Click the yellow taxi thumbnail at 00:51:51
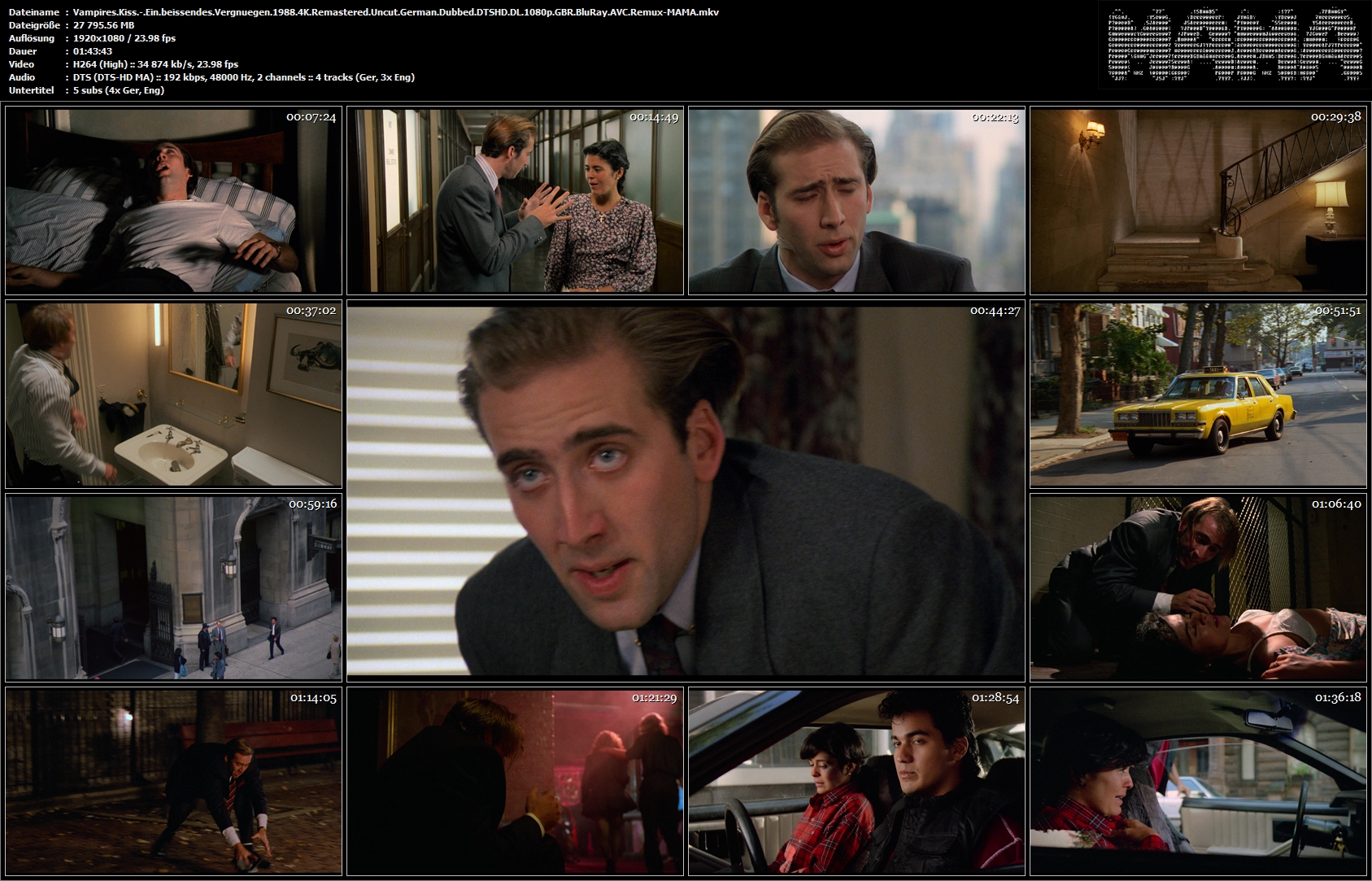 pyautogui.click(x=1198, y=394)
